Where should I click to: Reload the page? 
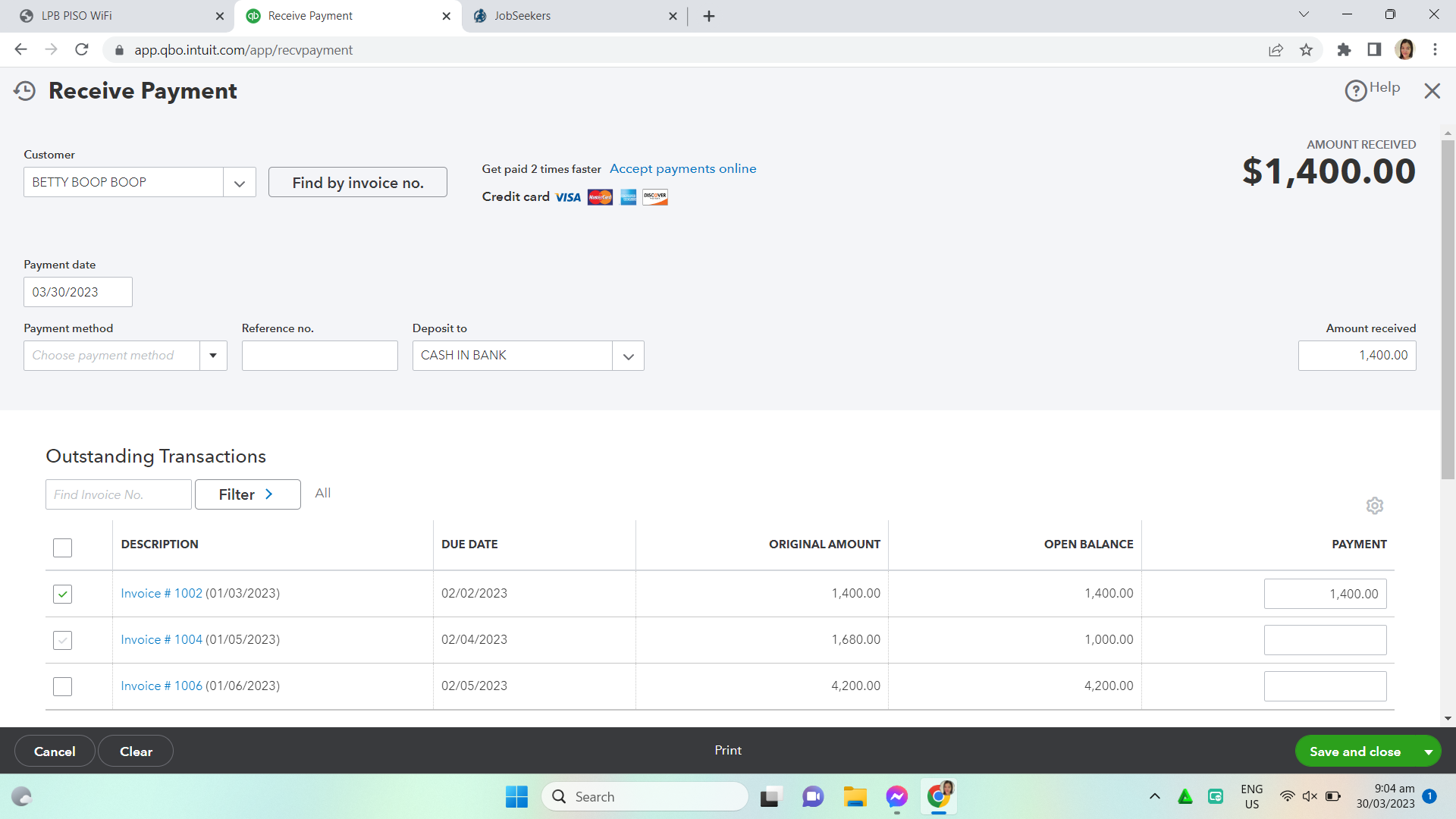pos(82,50)
